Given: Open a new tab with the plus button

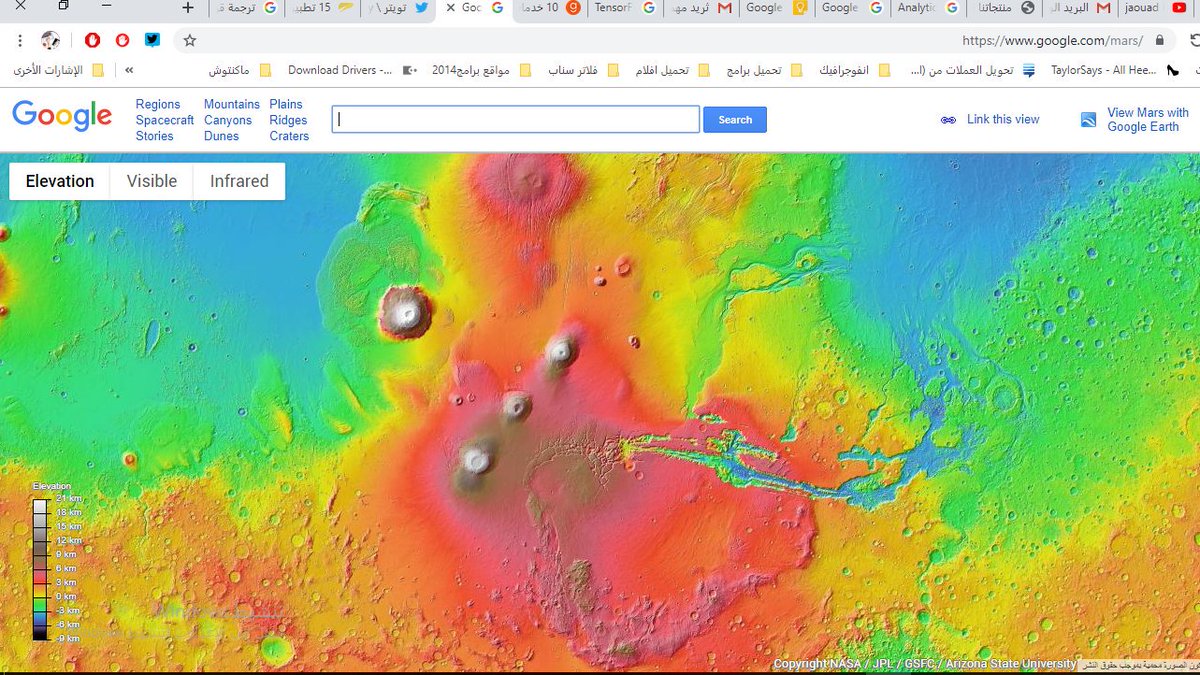Looking at the screenshot, I should click(x=188, y=8).
